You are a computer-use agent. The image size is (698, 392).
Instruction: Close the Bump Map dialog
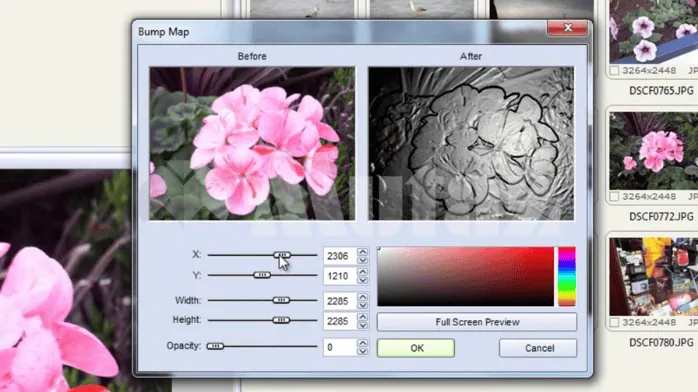(567, 28)
